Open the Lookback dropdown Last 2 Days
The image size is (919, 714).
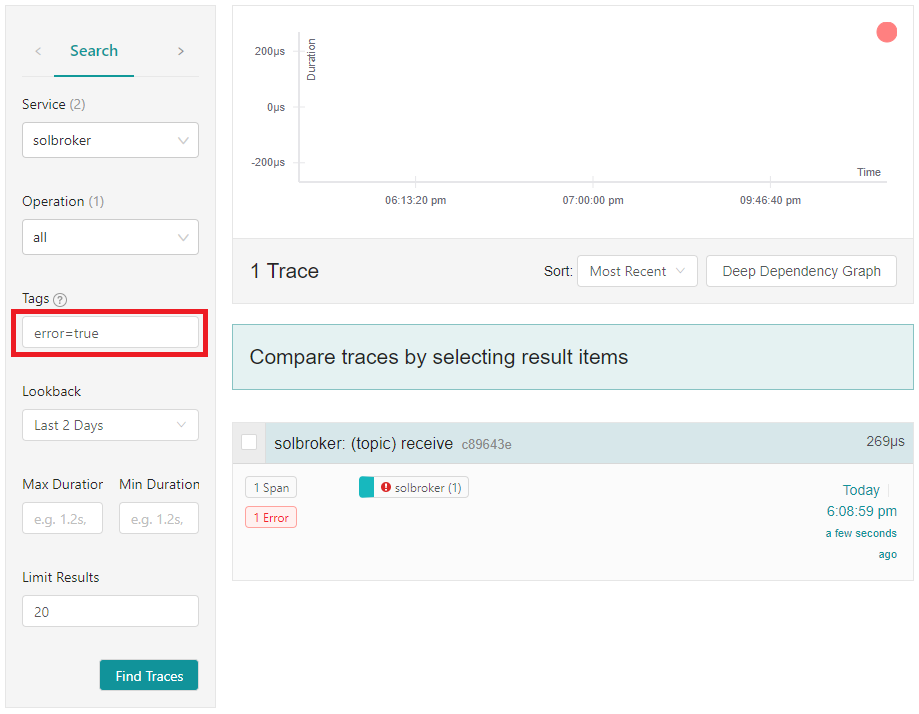110,425
